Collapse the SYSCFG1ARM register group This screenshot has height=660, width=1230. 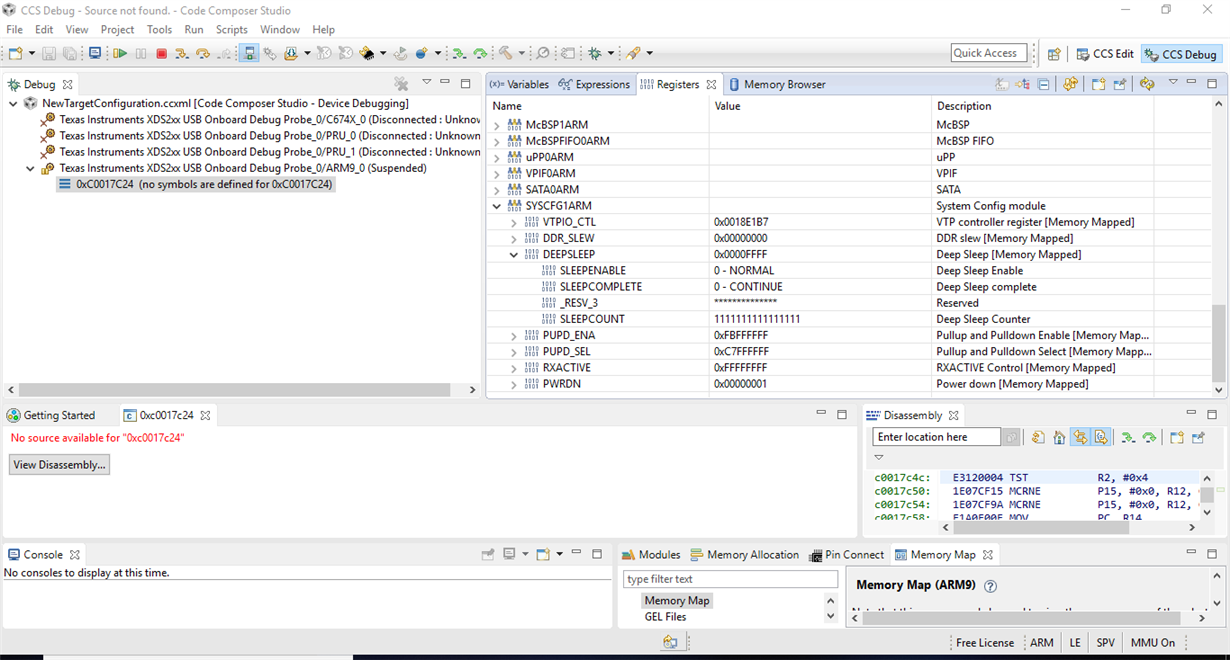pos(497,206)
